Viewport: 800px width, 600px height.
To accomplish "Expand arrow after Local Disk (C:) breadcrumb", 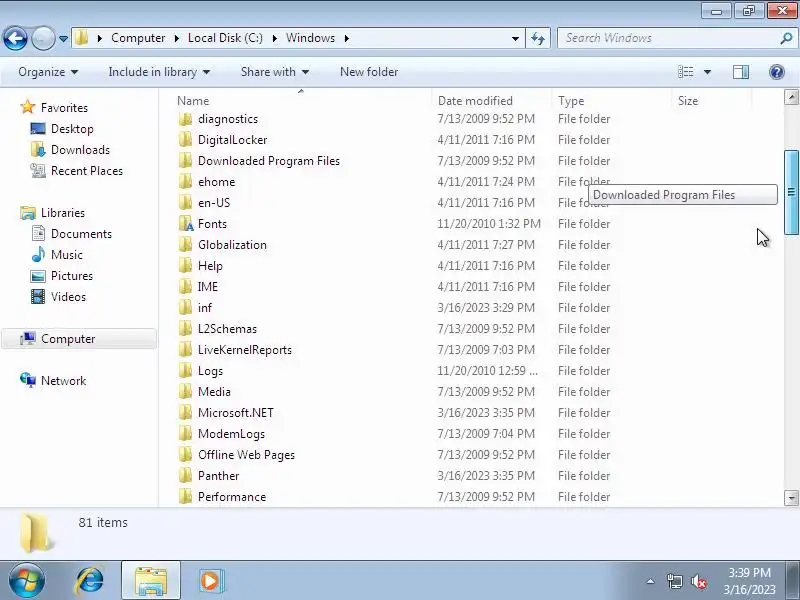I will [x=274, y=38].
